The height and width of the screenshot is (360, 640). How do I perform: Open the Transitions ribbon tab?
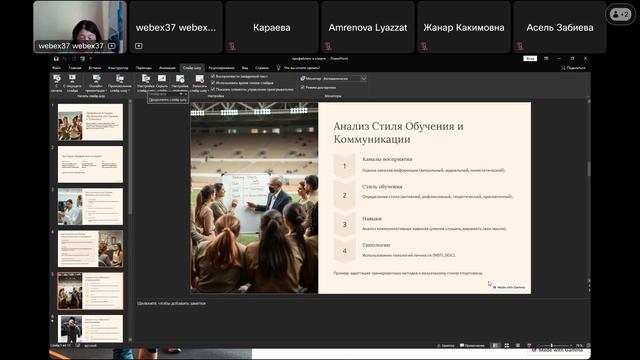tap(144, 68)
